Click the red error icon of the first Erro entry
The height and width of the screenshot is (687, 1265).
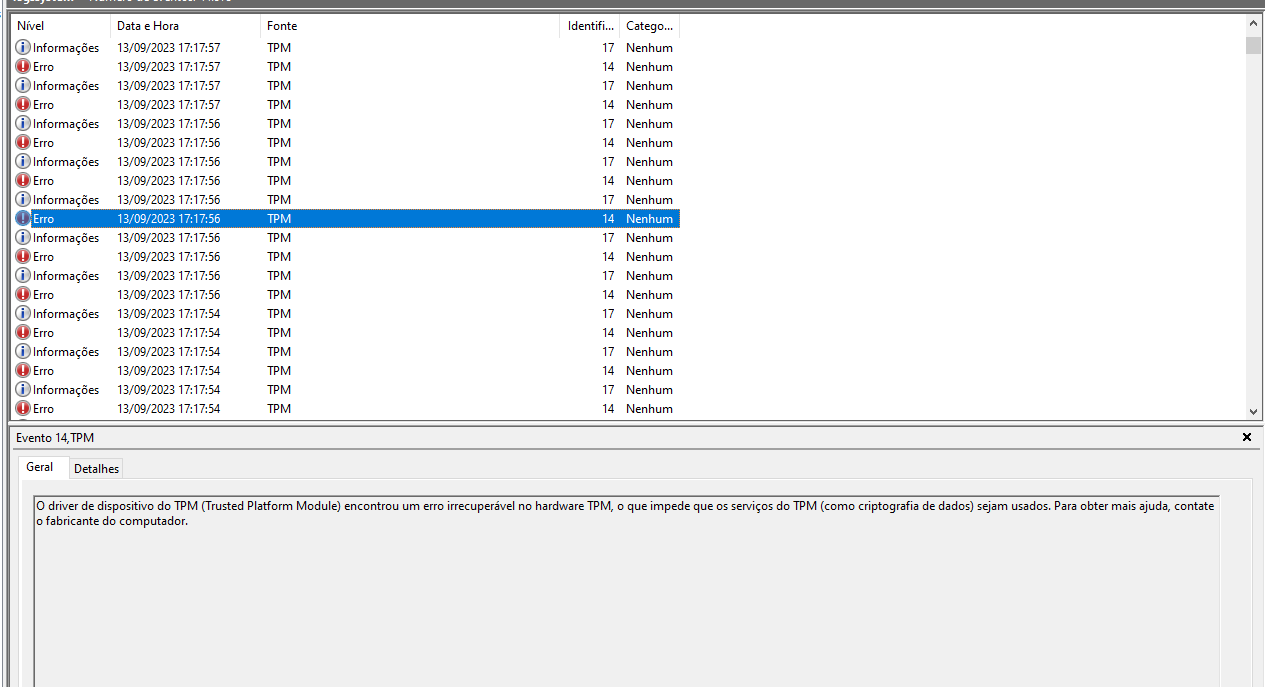coord(23,66)
